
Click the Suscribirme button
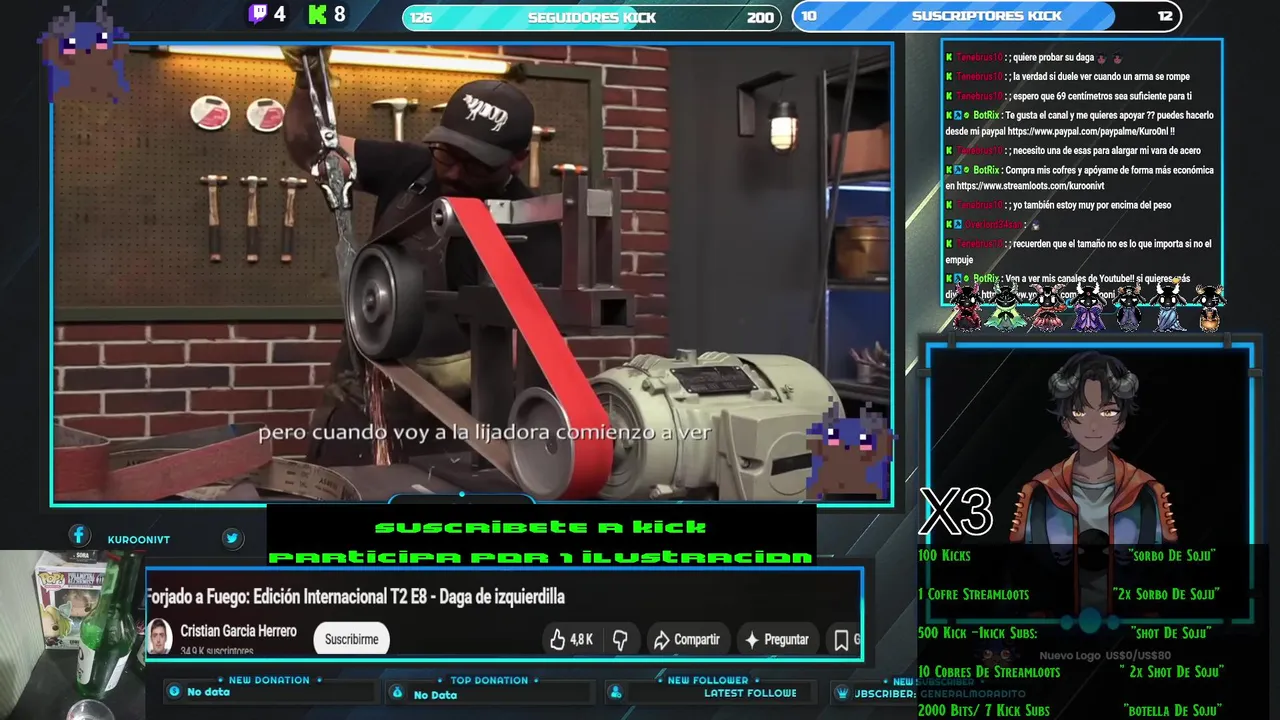(351, 639)
